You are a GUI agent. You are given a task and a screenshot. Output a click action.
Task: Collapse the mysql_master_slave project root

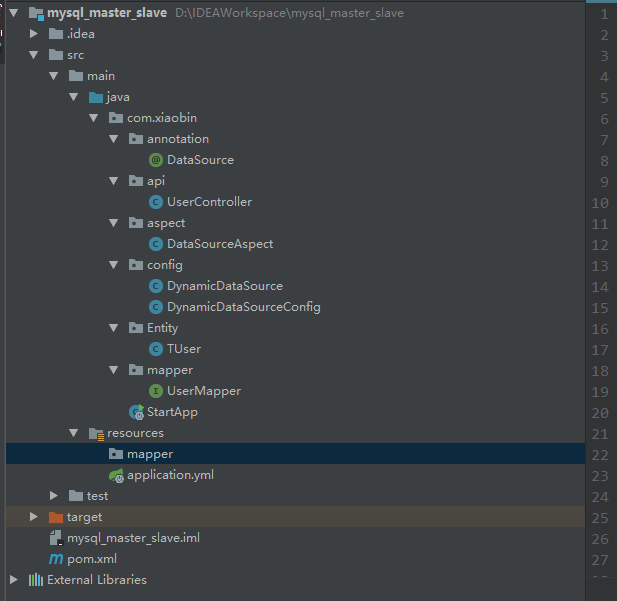(14, 13)
